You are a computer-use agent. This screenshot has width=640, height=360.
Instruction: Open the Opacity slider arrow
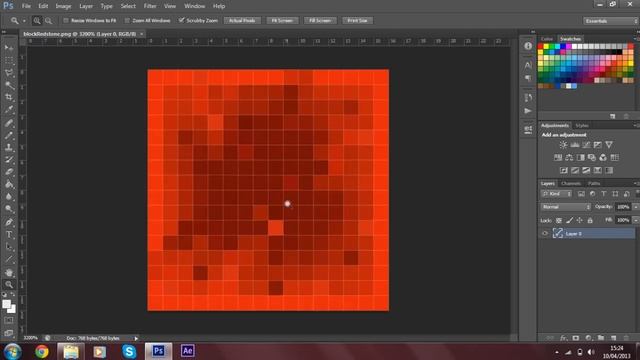636,207
